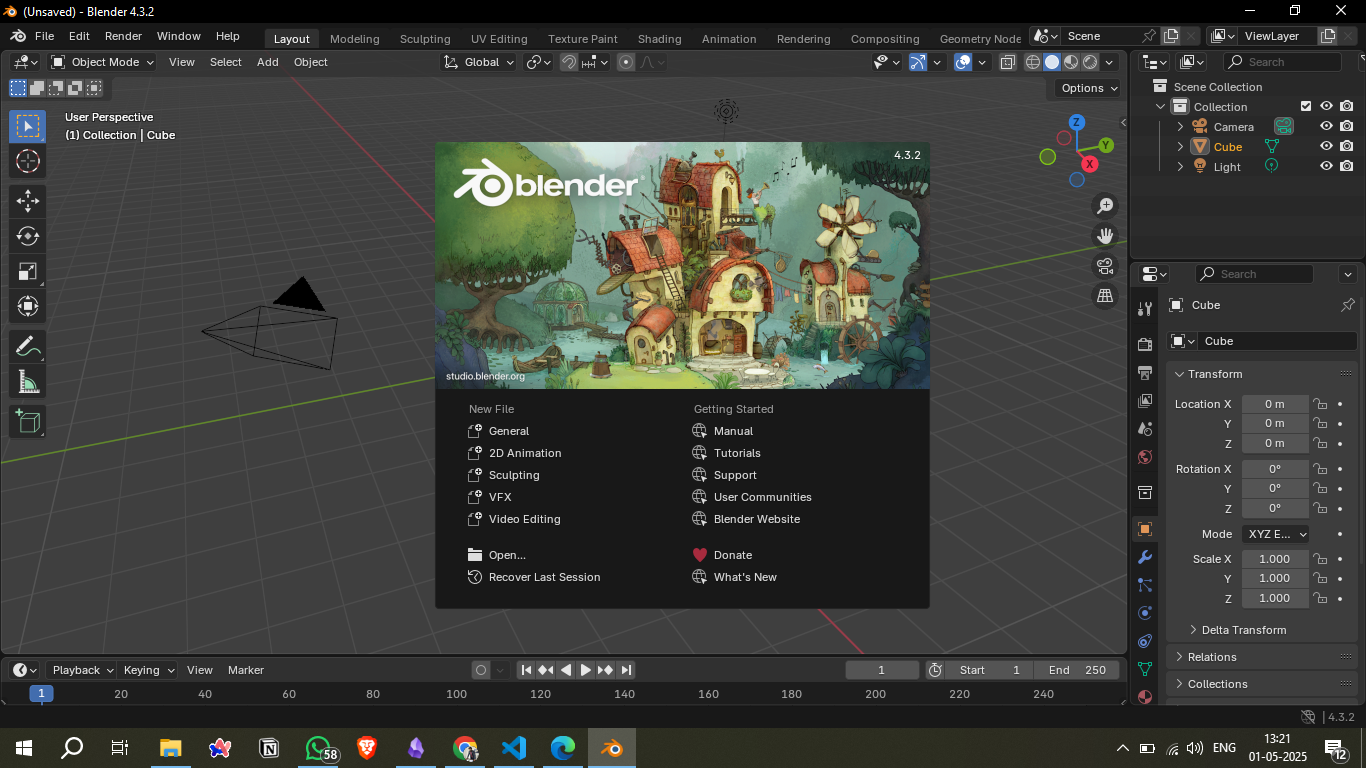1366x768 pixels.
Task: Select the Add Cube tool
Action: [x=27, y=422]
